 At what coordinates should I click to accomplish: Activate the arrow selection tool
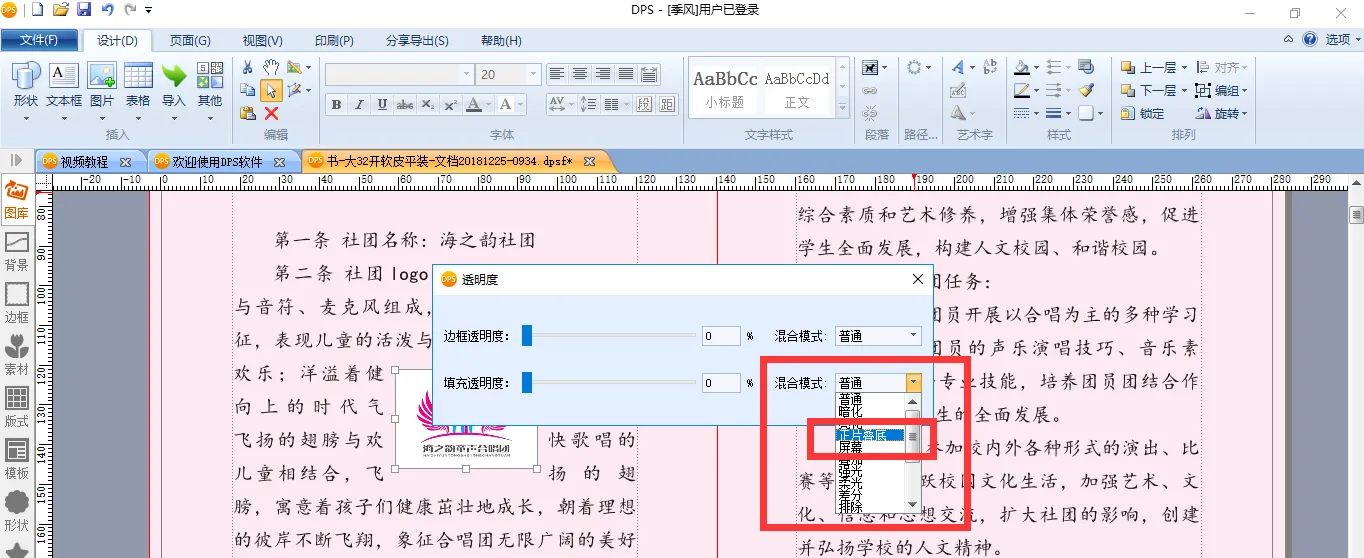tap(270, 90)
